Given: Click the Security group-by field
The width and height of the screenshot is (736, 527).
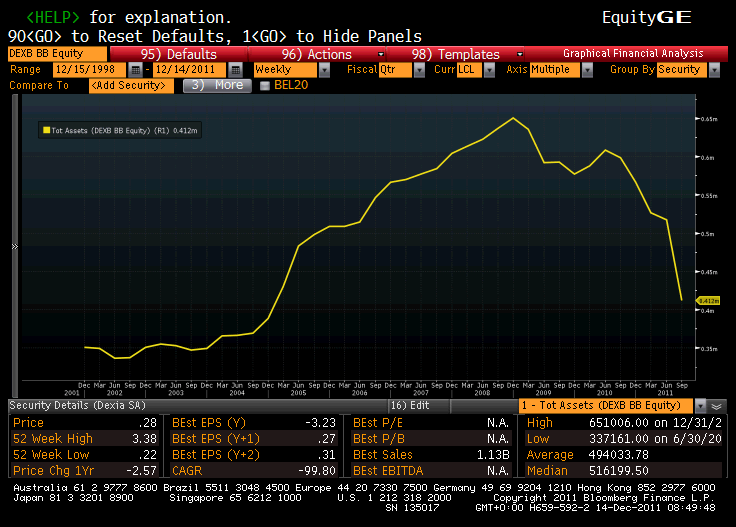Looking at the screenshot, I should [682, 70].
